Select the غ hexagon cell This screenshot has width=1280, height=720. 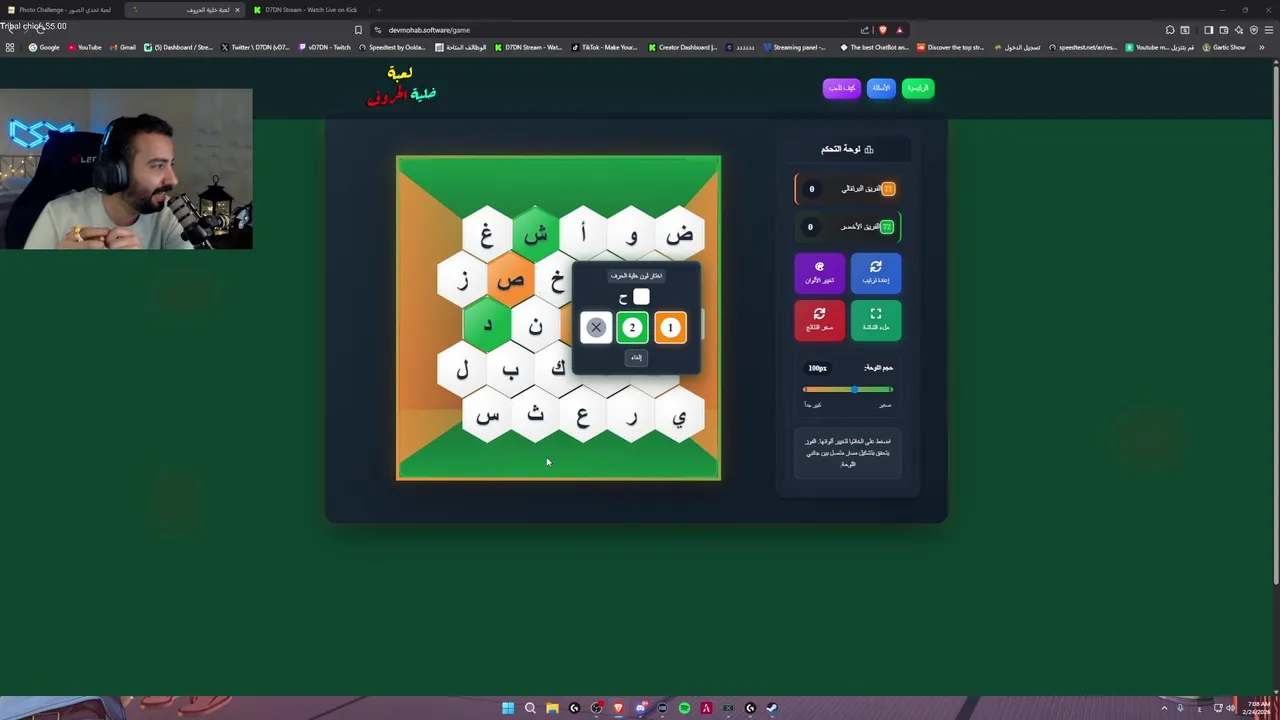pos(487,235)
